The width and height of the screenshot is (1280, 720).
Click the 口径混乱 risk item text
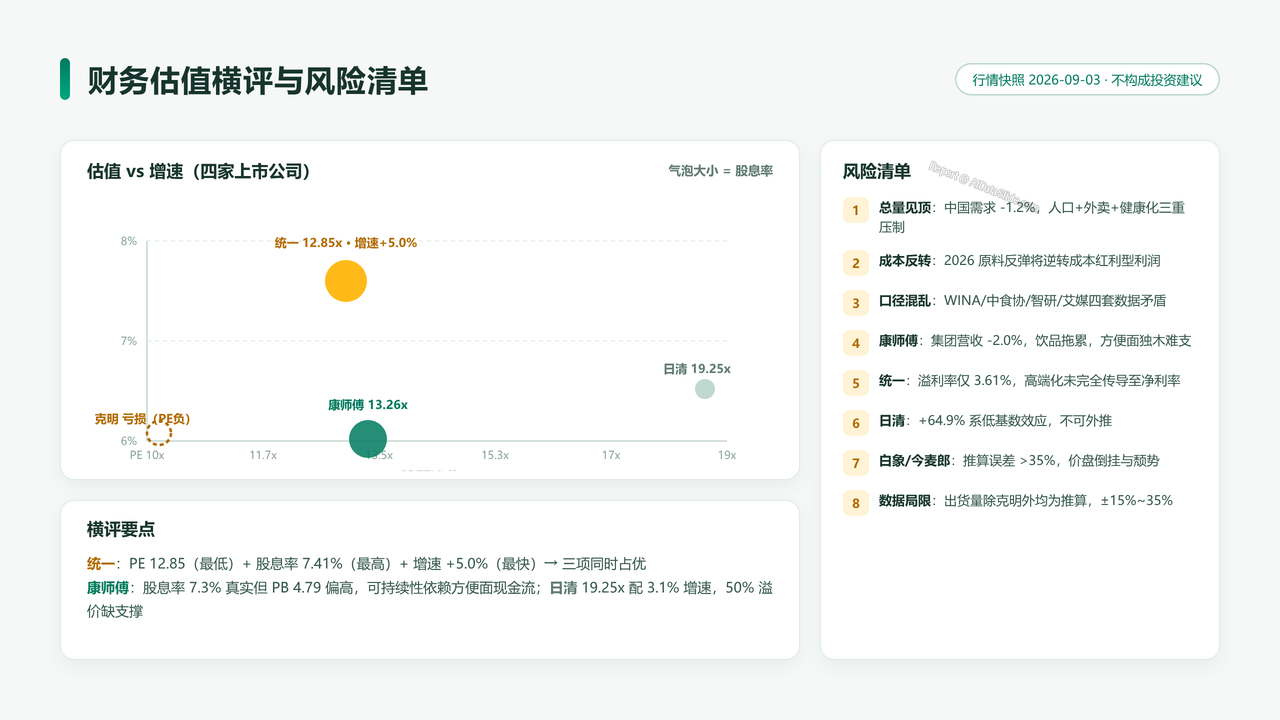[1022, 300]
